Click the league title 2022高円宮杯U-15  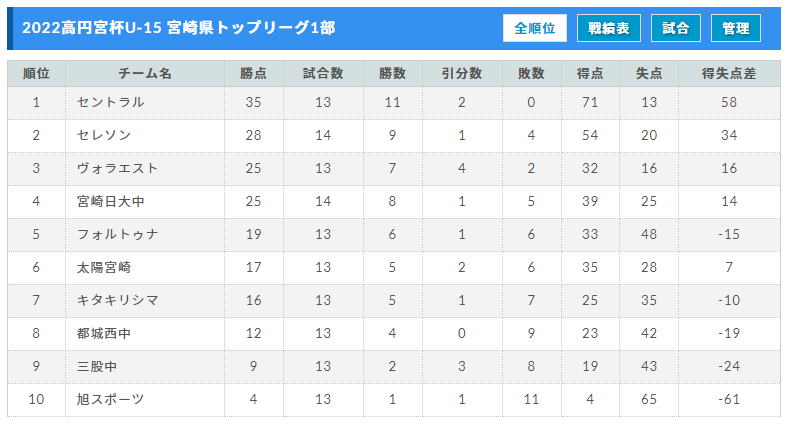[92, 28]
